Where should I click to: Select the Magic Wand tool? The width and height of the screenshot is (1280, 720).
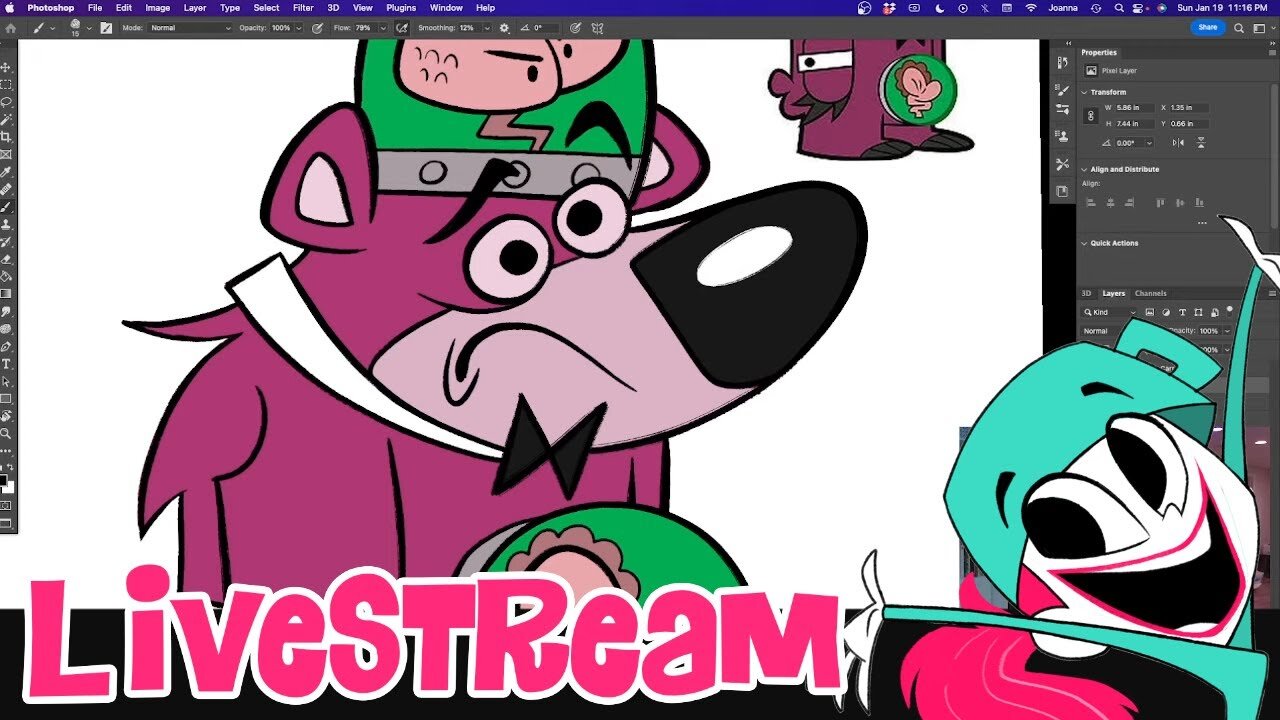(6, 119)
